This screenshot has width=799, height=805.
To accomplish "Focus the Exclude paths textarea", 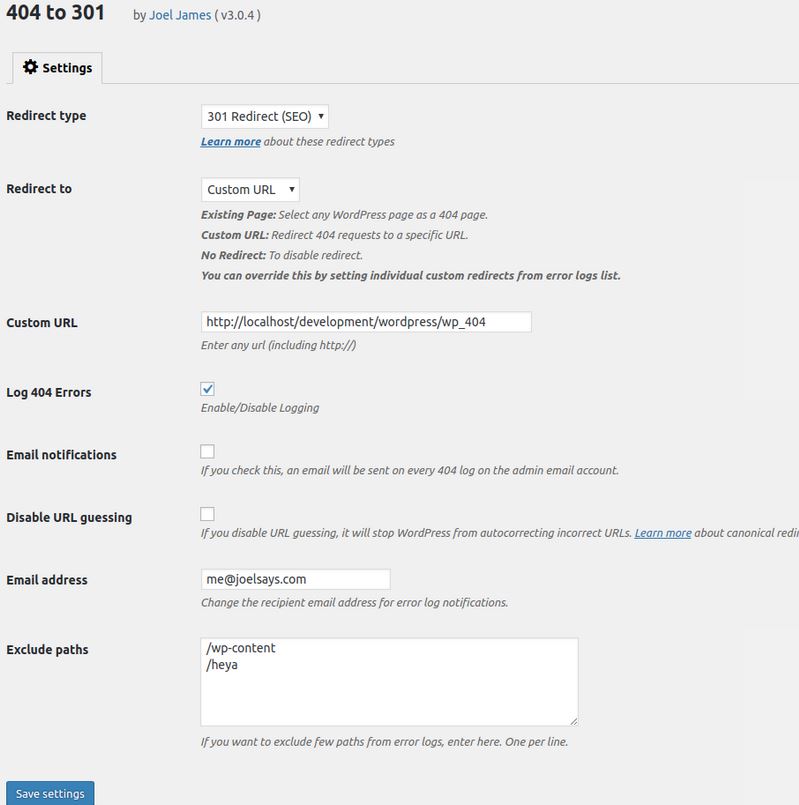I will pos(389,682).
